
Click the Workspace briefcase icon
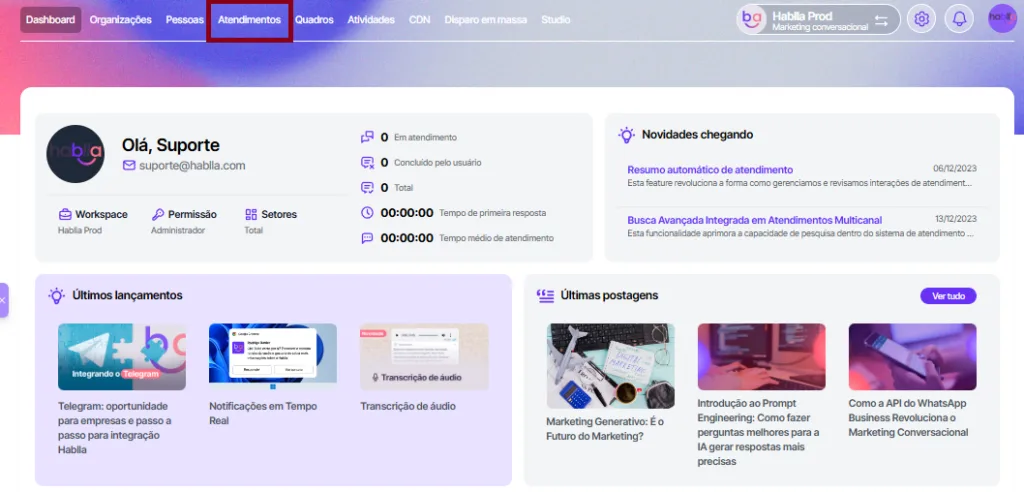coord(65,214)
